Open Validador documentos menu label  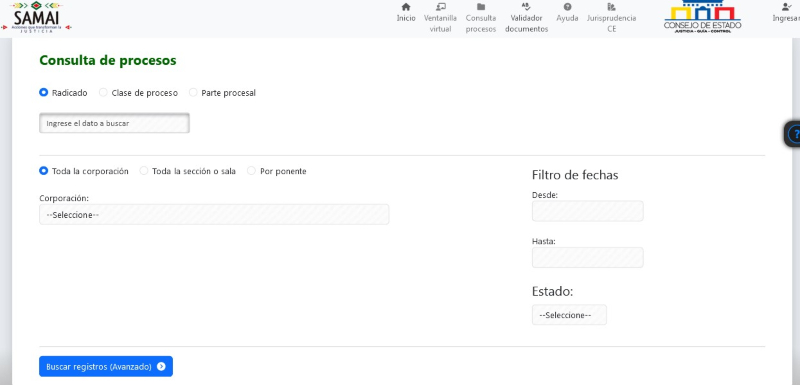coord(527,23)
